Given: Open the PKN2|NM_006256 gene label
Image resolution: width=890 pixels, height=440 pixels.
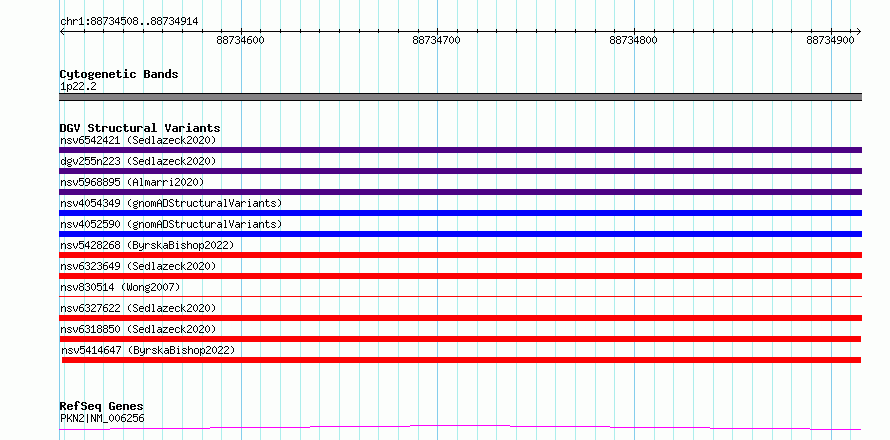Looking at the screenshot, I should pyautogui.click(x=102, y=418).
